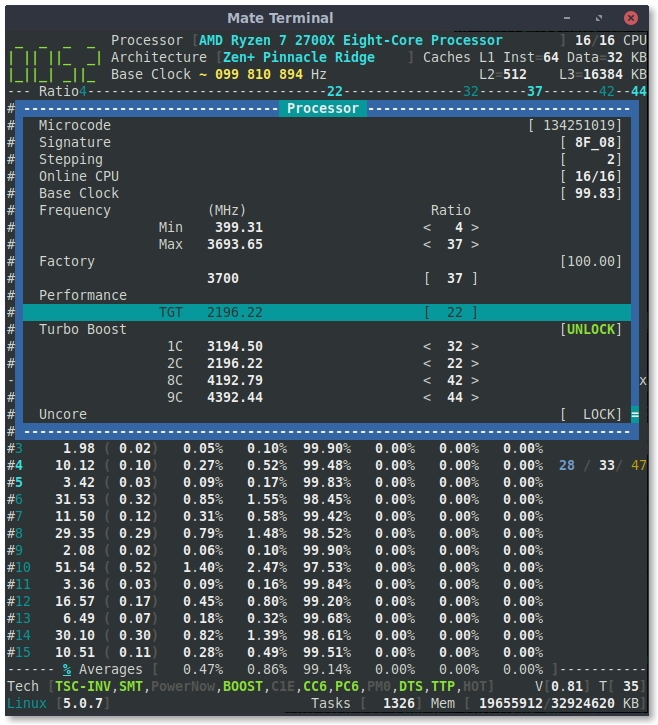Toggle the Turbo Boost UNLOCK setting
The height and width of the screenshot is (725, 658).
coord(590,329)
